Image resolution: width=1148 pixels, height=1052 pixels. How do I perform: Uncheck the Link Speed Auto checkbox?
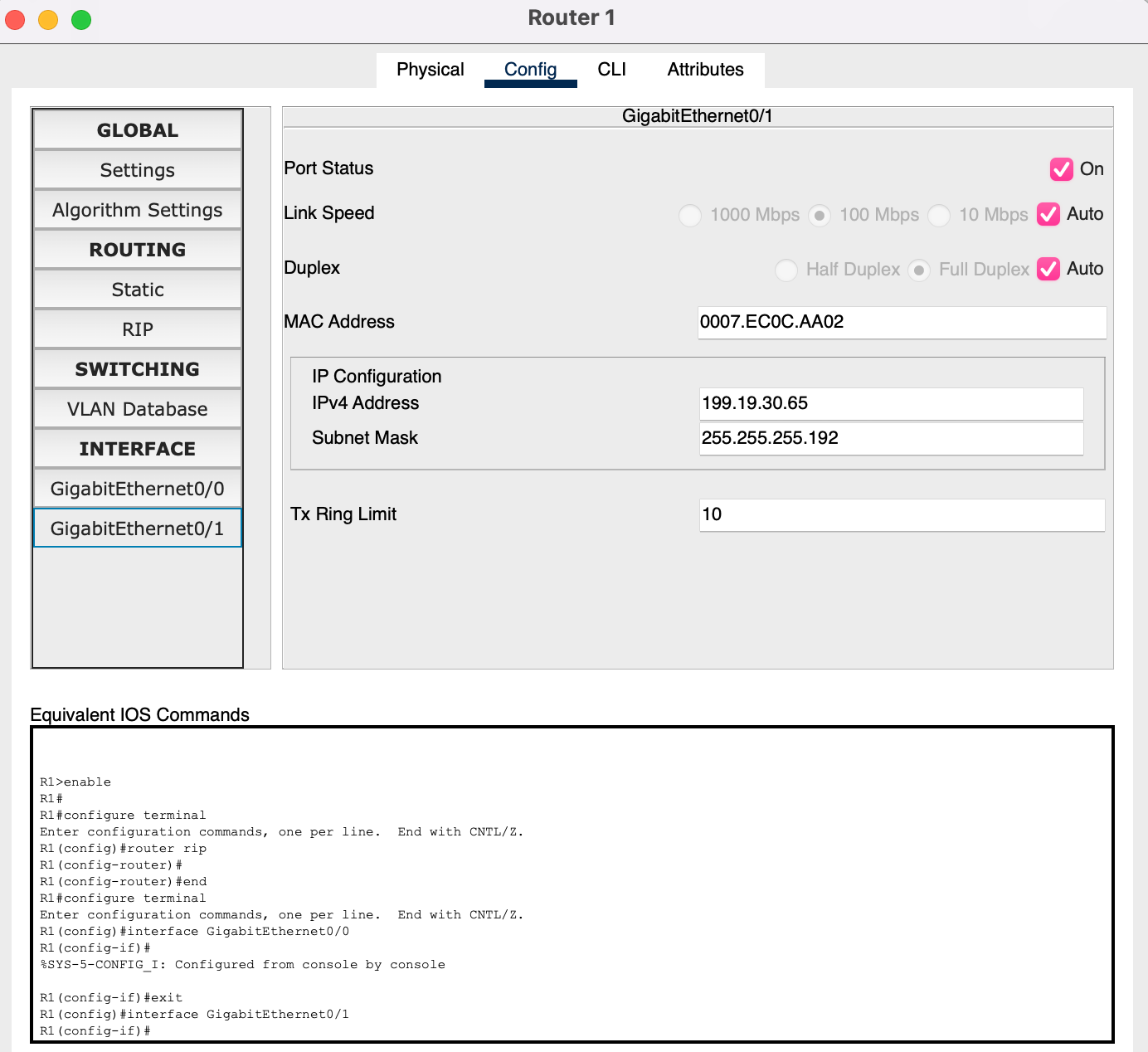click(x=1048, y=214)
